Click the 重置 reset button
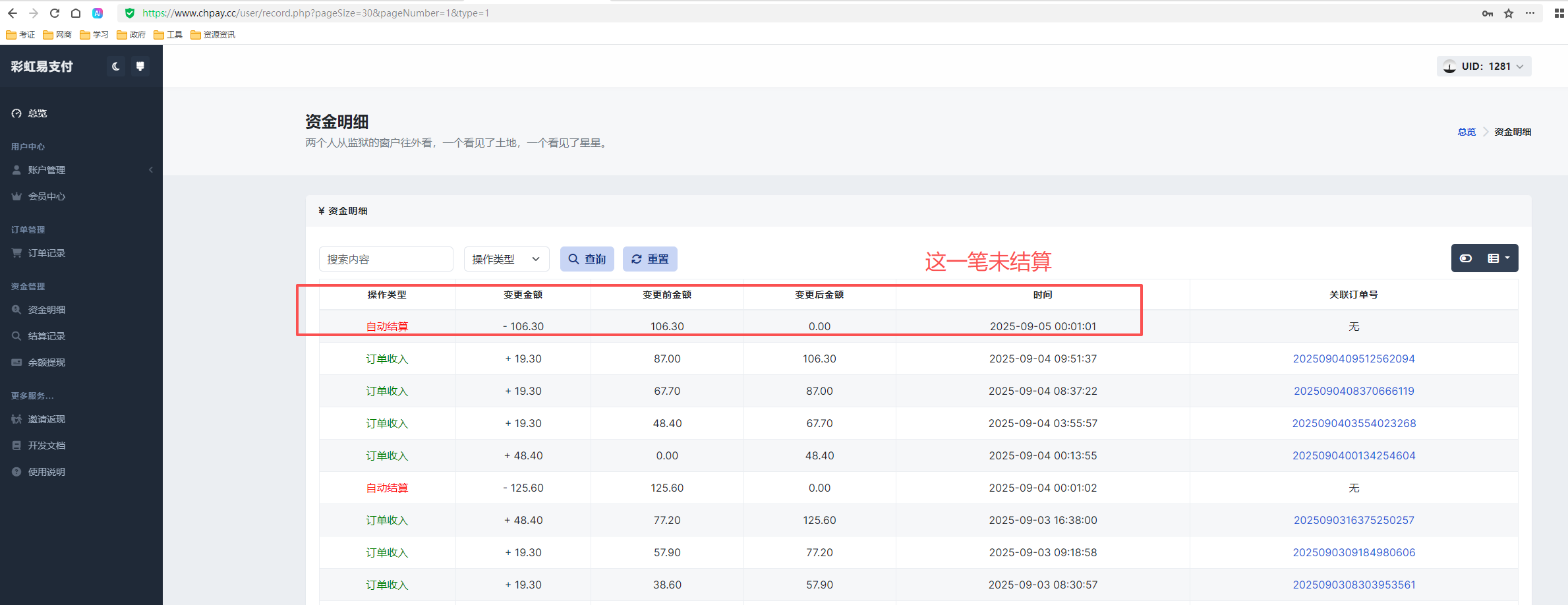Viewport: 1568px width, 605px height. coord(649,259)
